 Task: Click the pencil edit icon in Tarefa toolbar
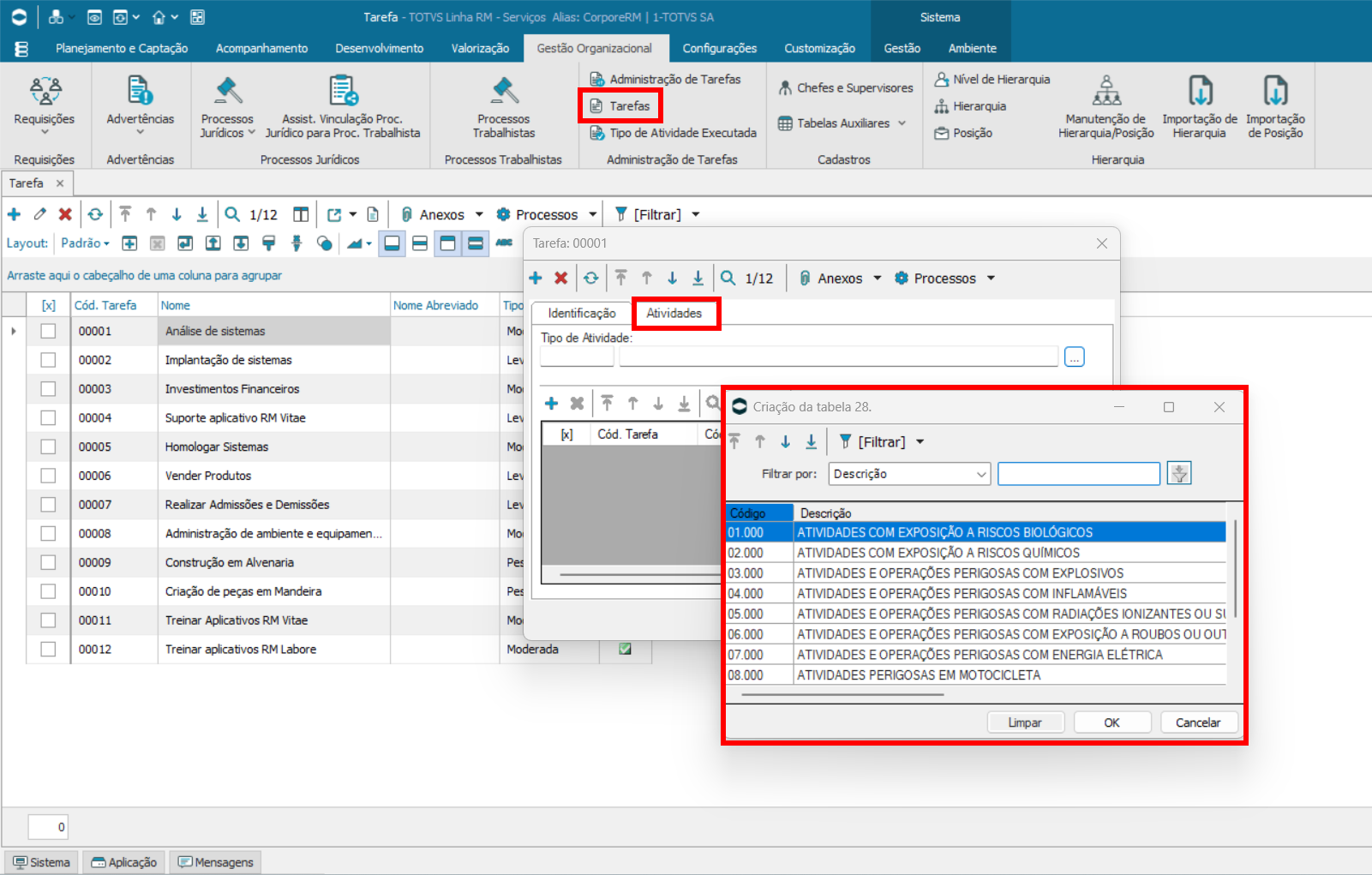point(39,214)
